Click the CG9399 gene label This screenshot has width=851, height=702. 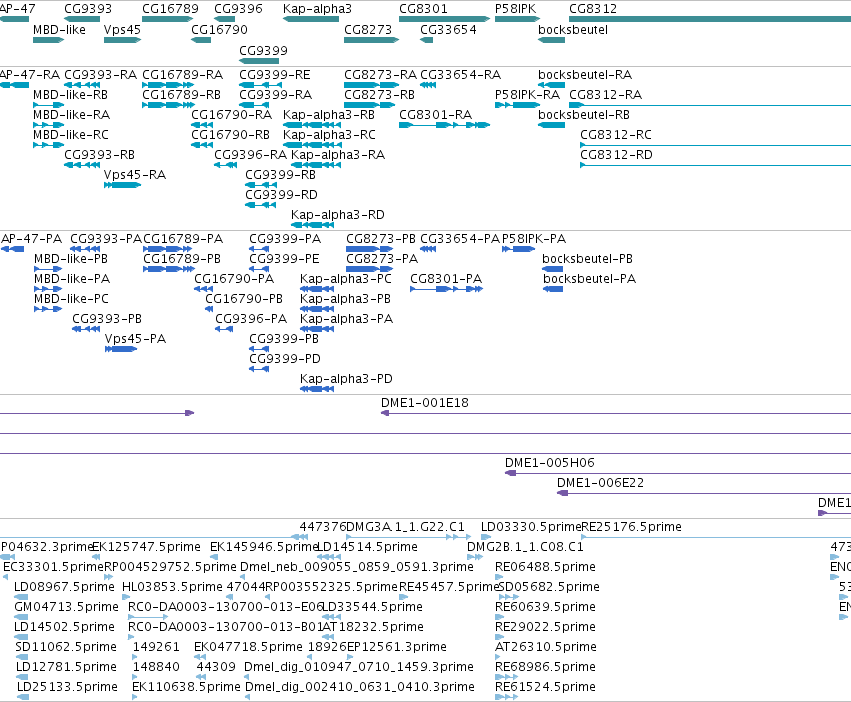pyautogui.click(x=263, y=50)
